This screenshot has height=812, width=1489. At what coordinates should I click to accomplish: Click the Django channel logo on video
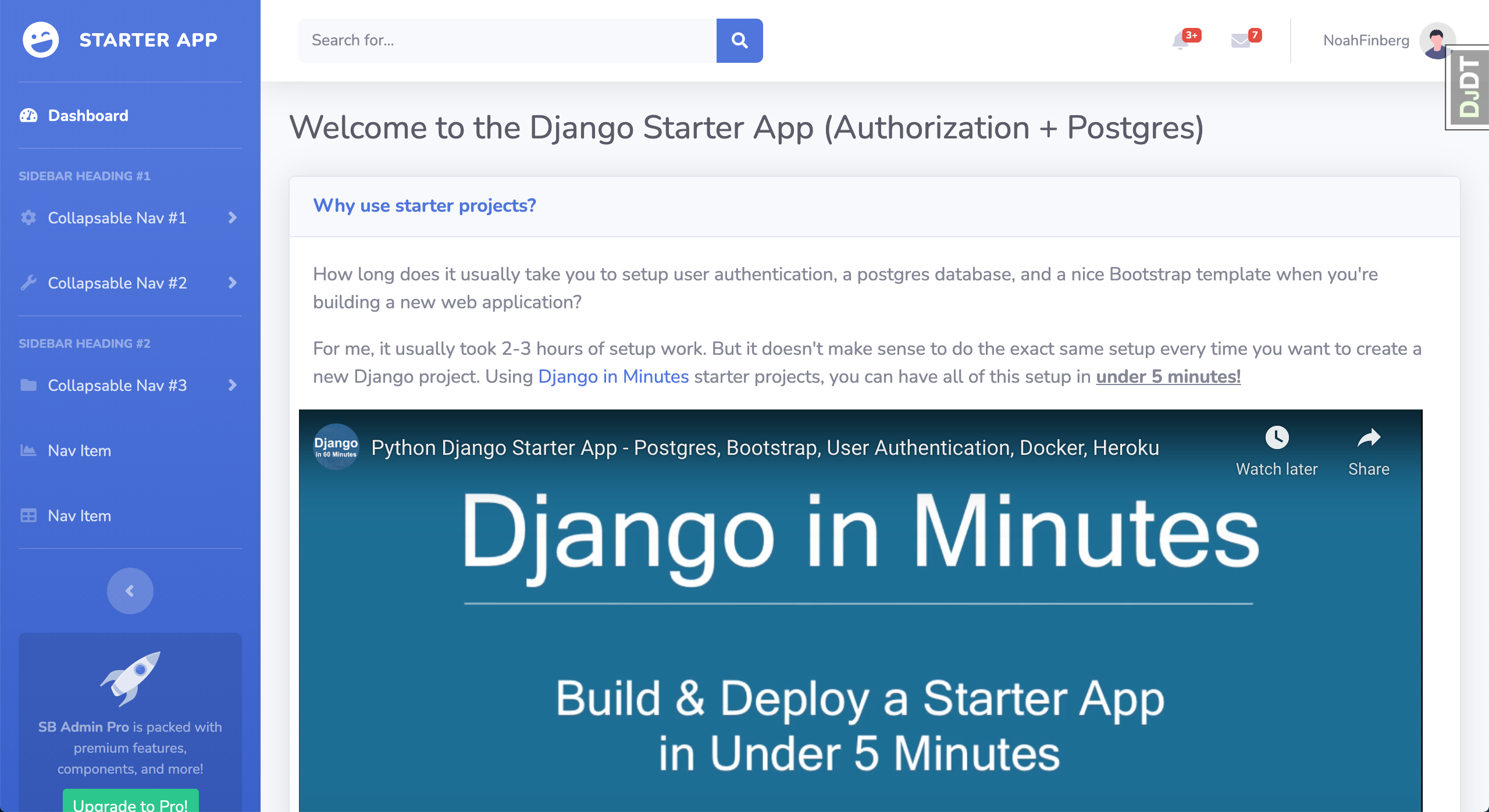336,447
